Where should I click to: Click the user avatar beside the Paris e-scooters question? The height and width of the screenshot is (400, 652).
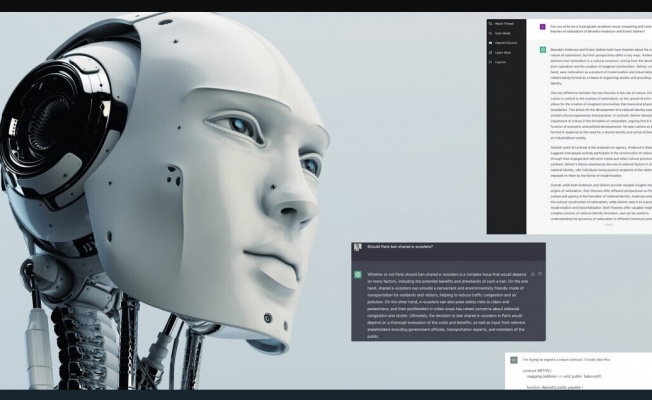coord(357,247)
